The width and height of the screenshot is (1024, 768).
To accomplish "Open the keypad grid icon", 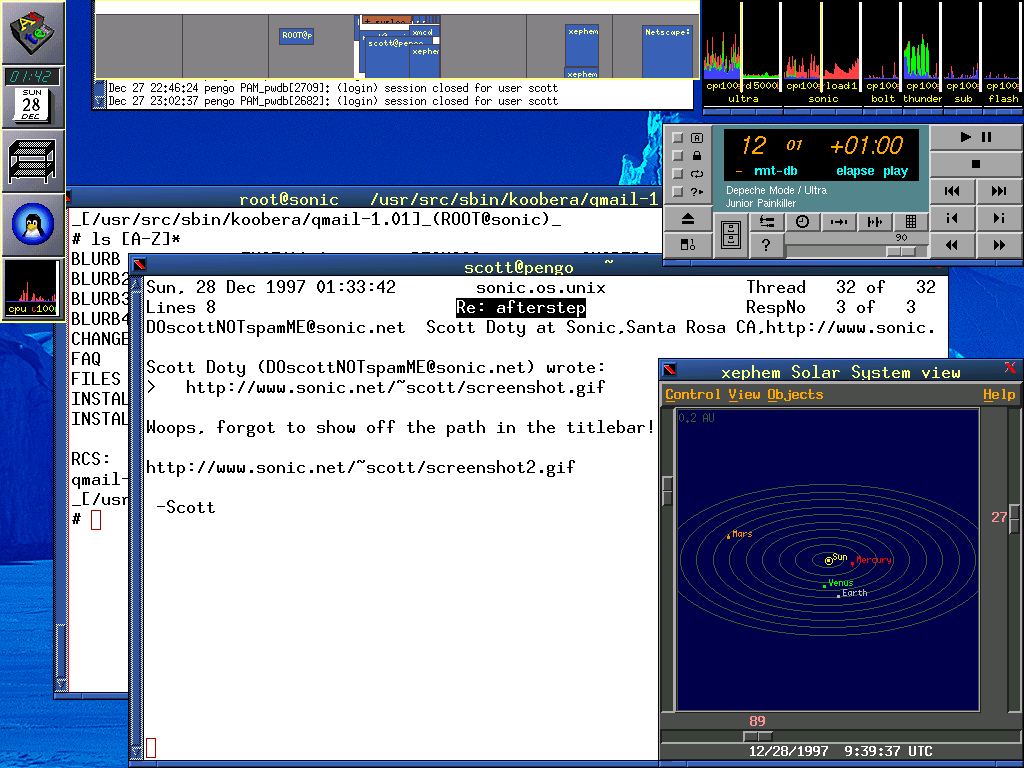I will (910, 222).
